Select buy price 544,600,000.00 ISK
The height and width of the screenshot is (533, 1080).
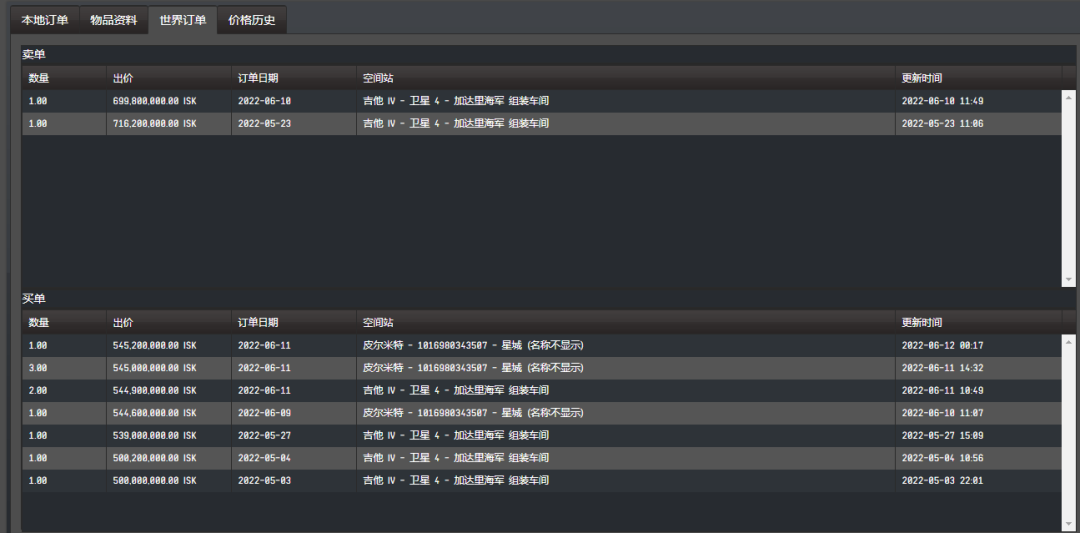tap(154, 413)
